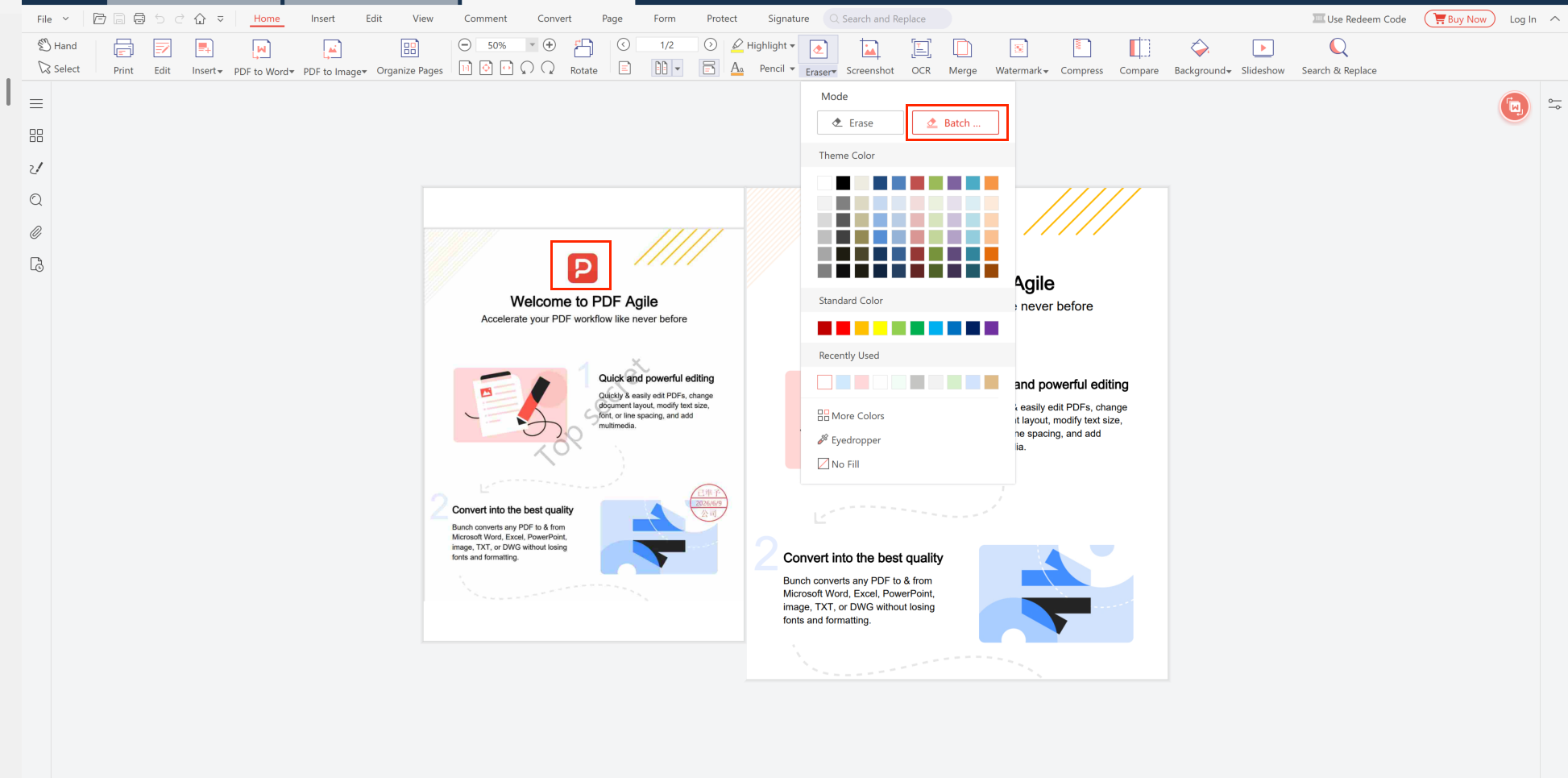
Task: Open the zoom percentage dropdown
Action: [x=532, y=45]
